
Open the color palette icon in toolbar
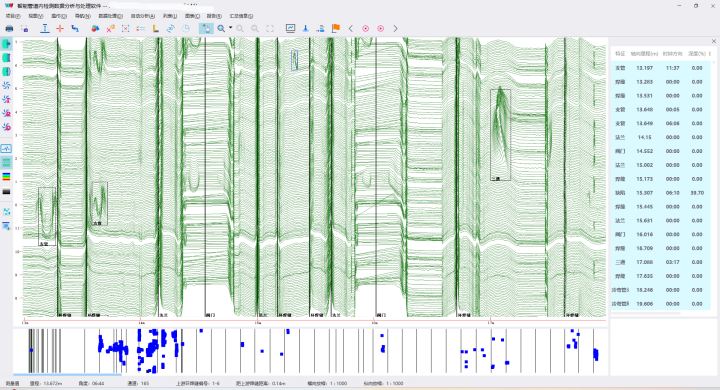(x=95, y=28)
